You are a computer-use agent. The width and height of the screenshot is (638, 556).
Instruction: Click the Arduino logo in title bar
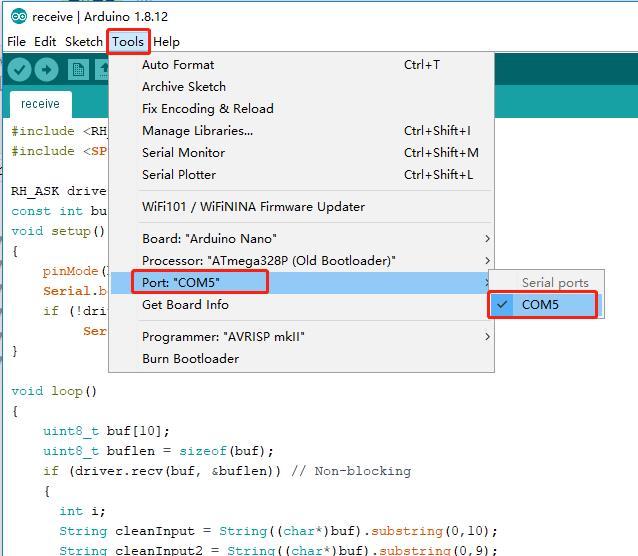pos(18,16)
